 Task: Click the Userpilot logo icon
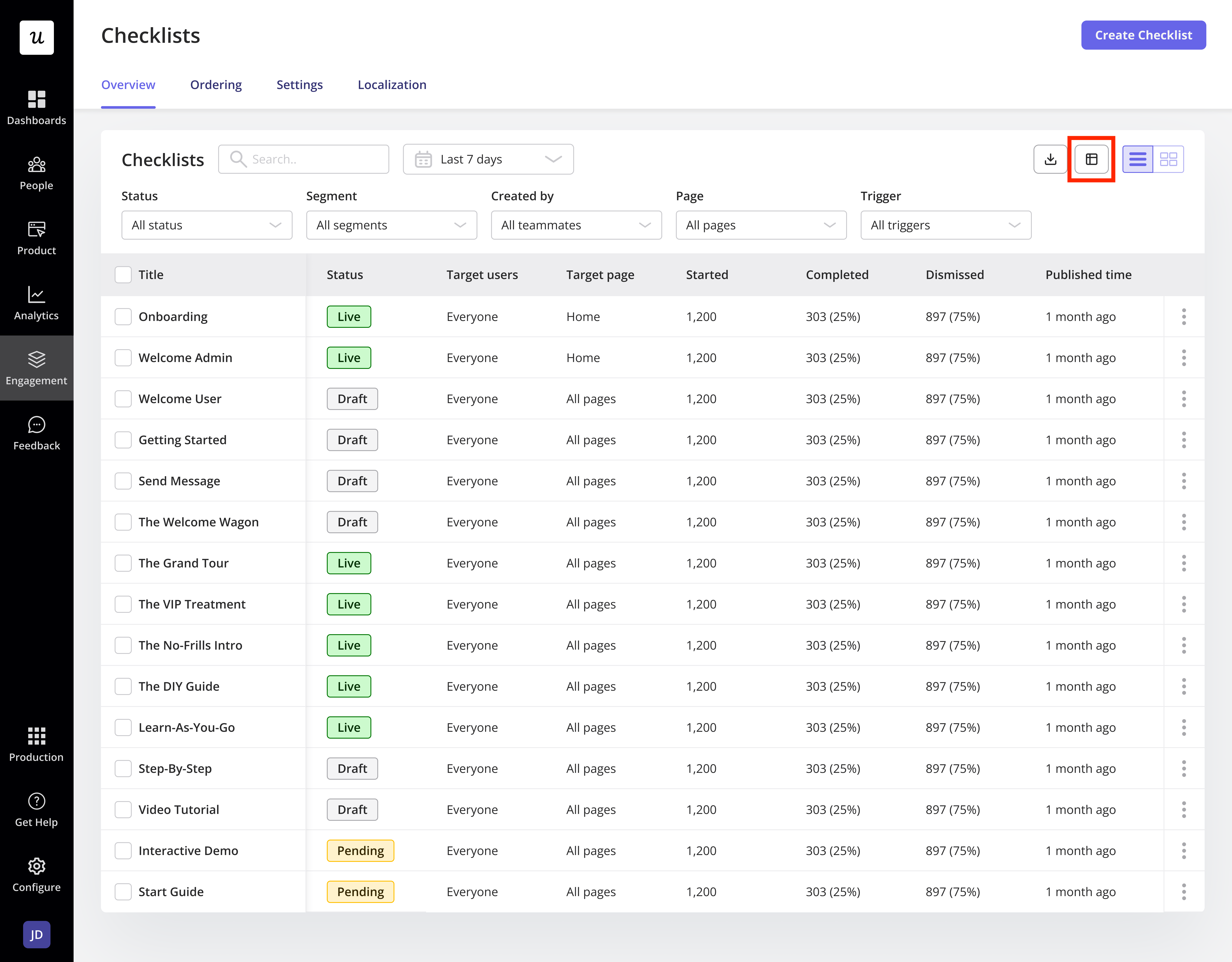[37, 38]
